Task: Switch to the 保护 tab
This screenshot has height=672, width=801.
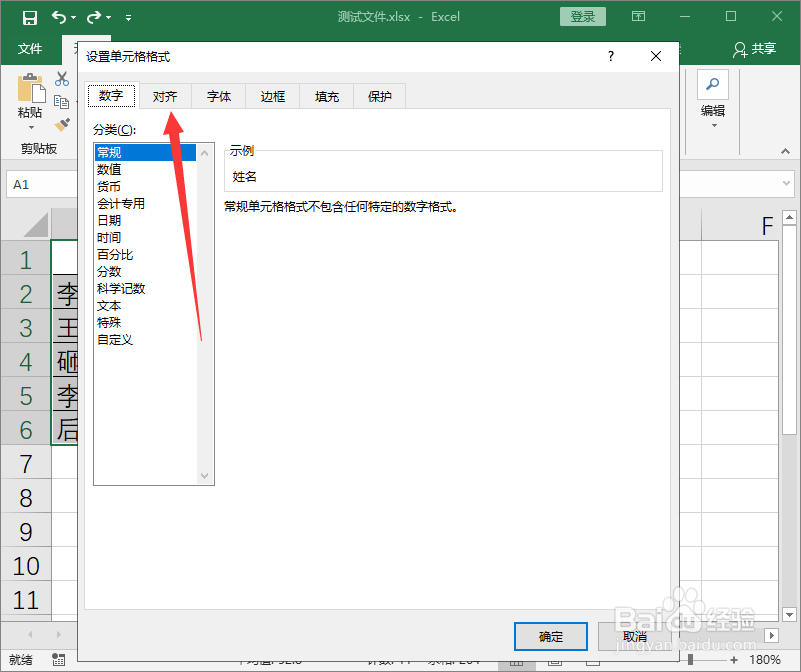Action: [x=380, y=97]
